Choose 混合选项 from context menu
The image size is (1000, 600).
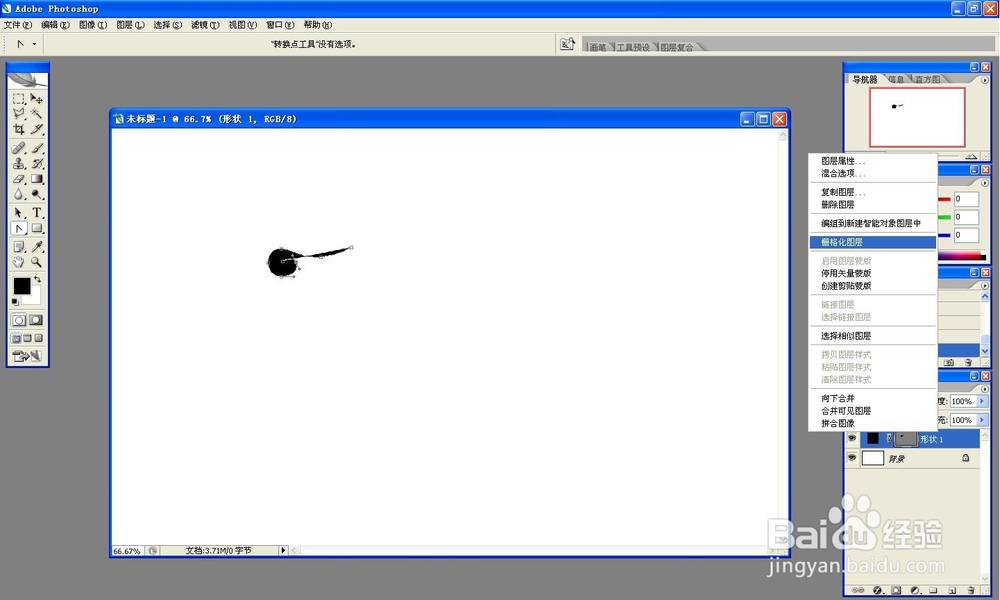(x=872, y=173)
